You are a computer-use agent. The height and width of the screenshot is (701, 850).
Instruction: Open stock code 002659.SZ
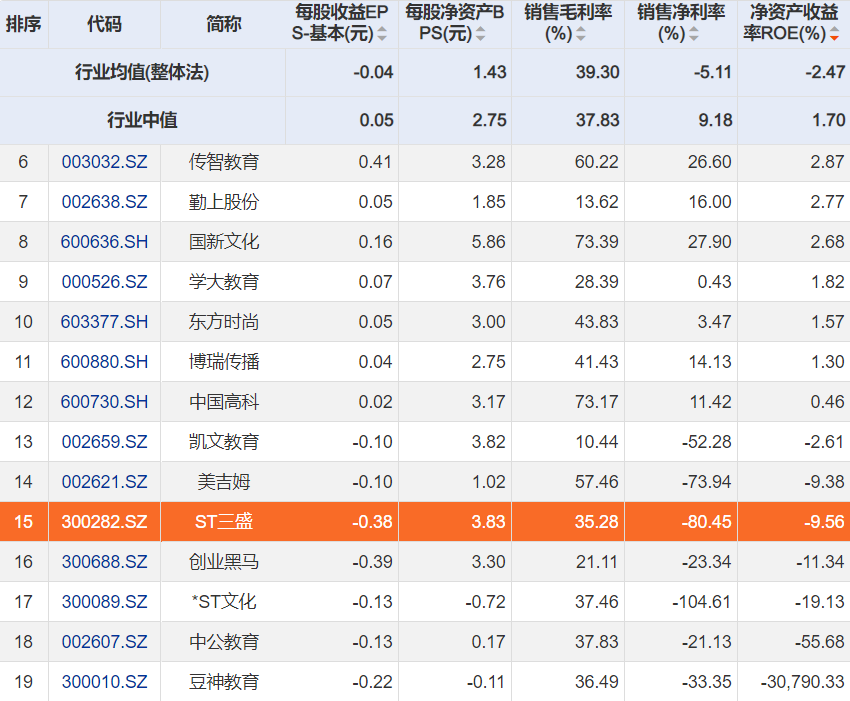pyautogui.click(x=105, y=442)
